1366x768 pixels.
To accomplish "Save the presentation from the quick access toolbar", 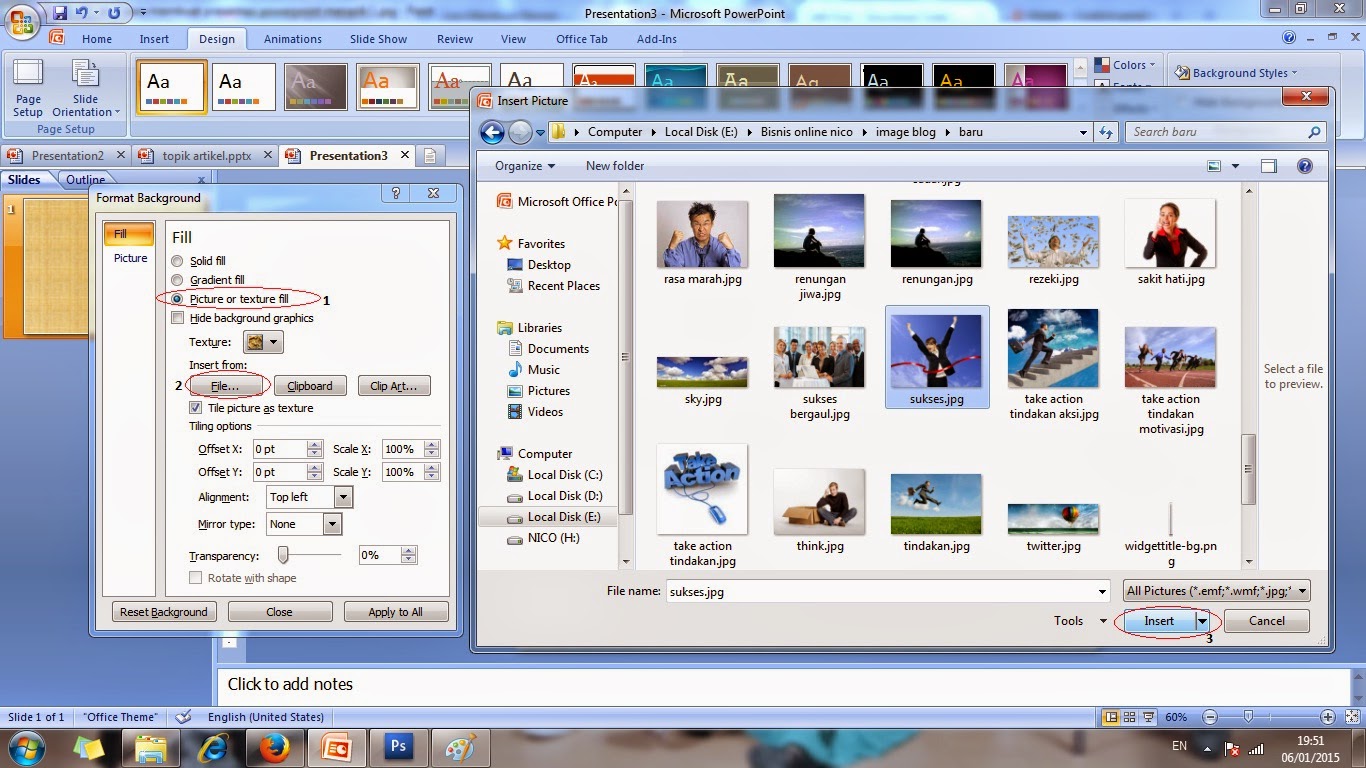I will pos(60,13).
